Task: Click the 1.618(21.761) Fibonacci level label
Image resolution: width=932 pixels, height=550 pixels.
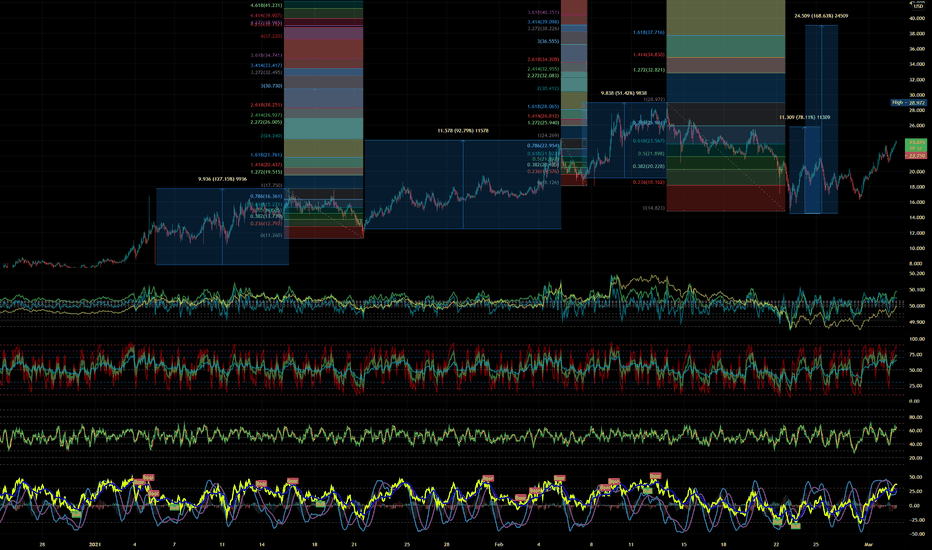Action: point(266,155)
